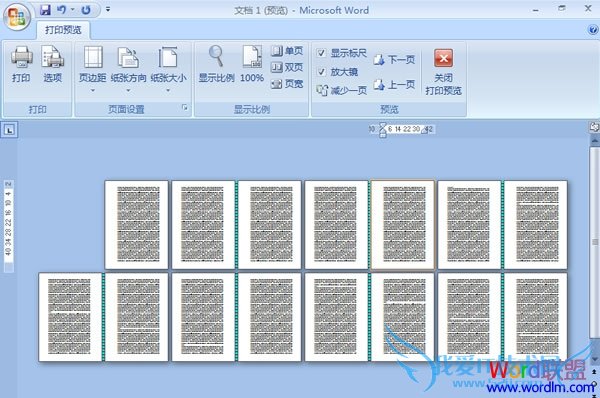Click the vertical scrollbar up arrow

tap(595, 140)
